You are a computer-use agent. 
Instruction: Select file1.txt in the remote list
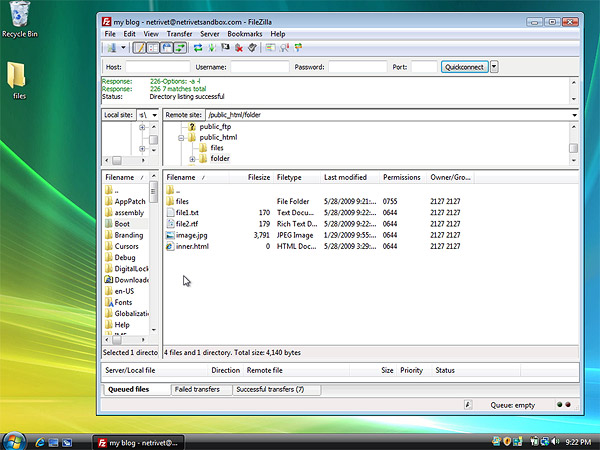[x=187, y=213]
